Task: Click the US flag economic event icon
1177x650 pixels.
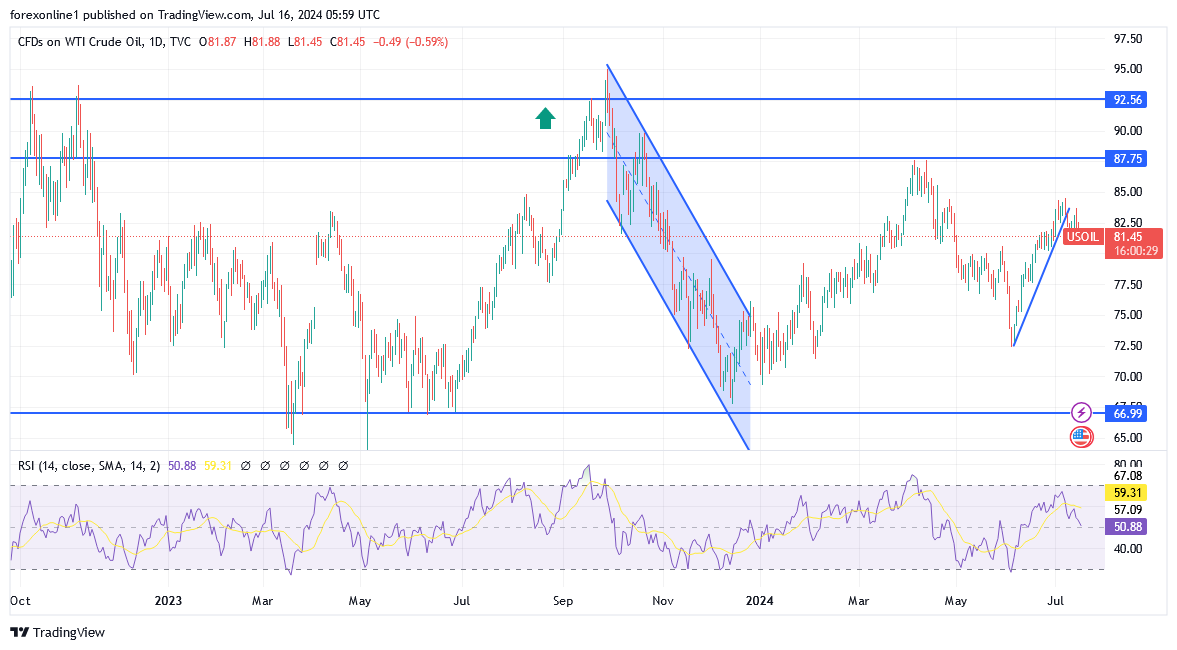Action: coord(1081,437)
